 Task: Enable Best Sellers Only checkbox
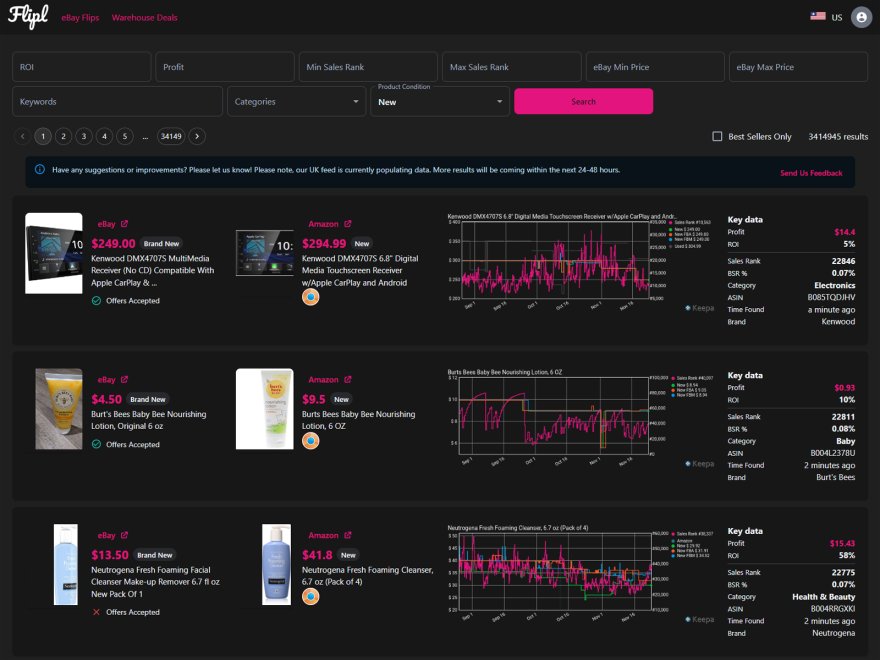717,136
